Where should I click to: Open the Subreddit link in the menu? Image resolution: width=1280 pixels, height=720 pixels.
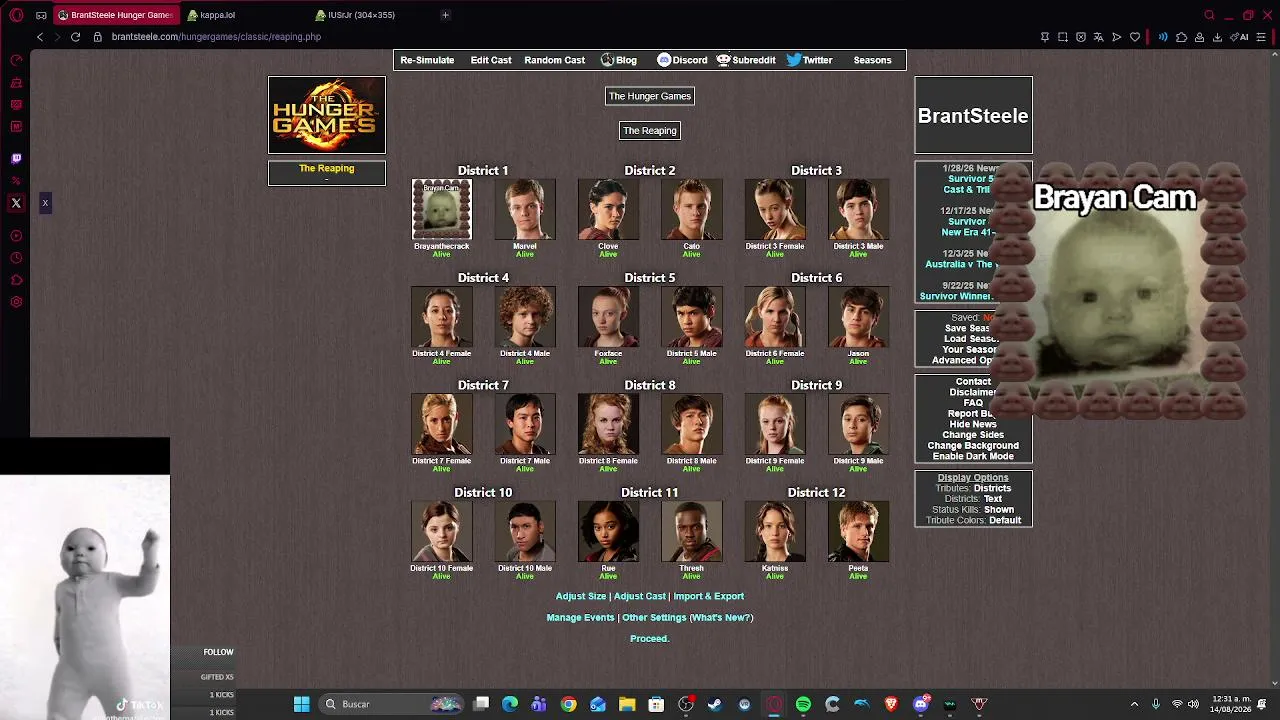click(746, 60)
